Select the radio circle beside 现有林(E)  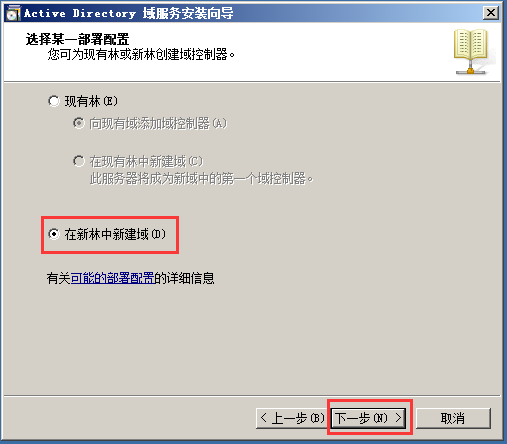click(54, 101)
